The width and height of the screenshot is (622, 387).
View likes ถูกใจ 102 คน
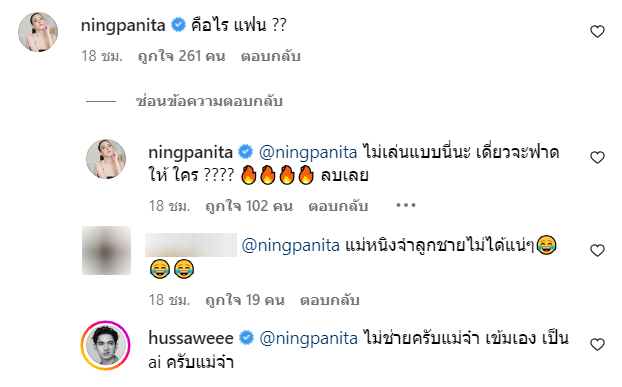click(249, 206)
